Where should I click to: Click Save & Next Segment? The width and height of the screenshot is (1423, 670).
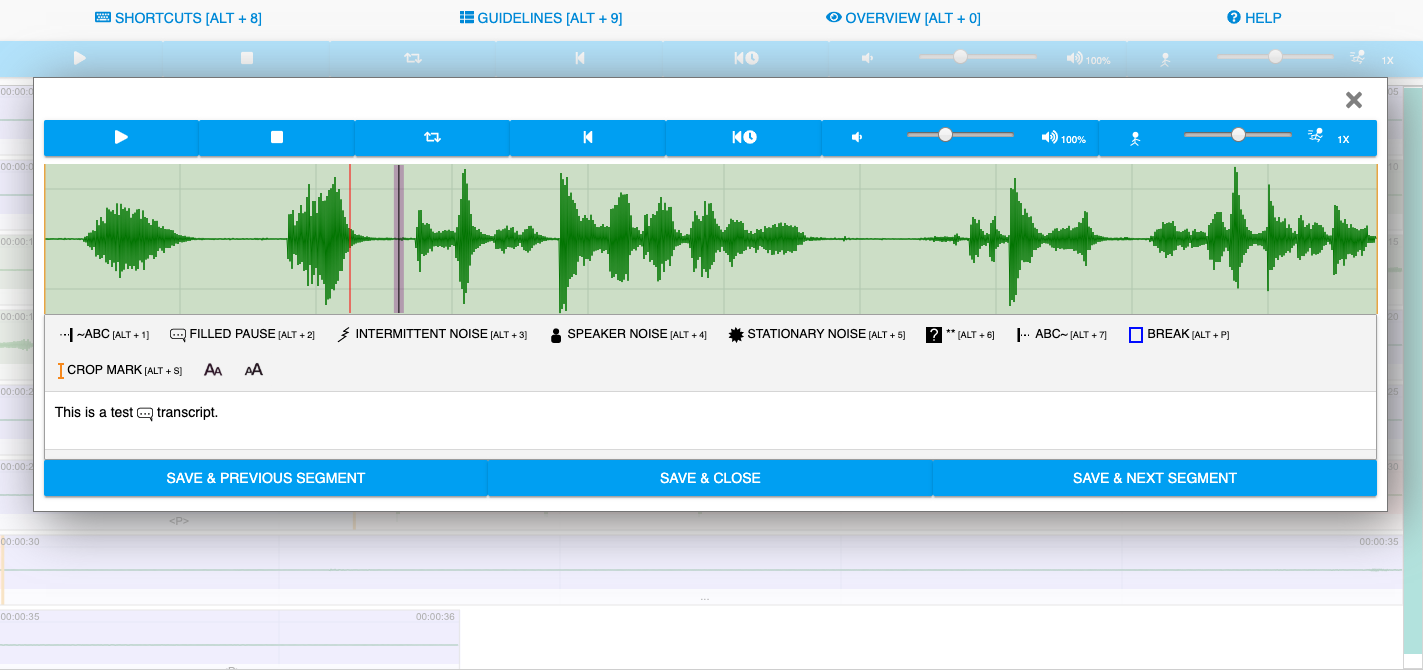(1154, 478)
